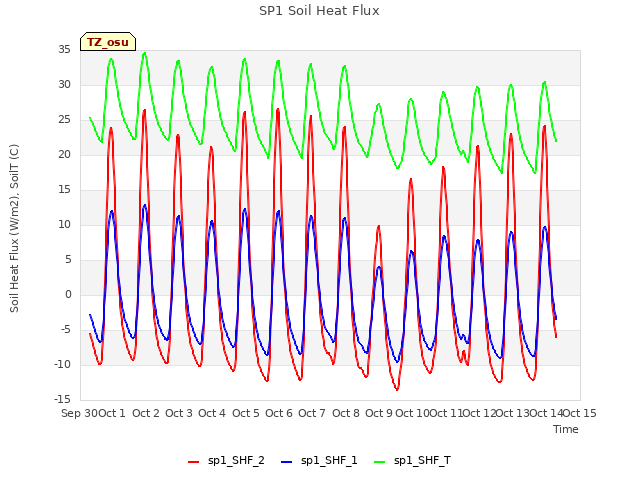Click the Oct 6 x-axis tick label
Screen dimensions: 640x480
pyautogui.click(x=279, y=413)
